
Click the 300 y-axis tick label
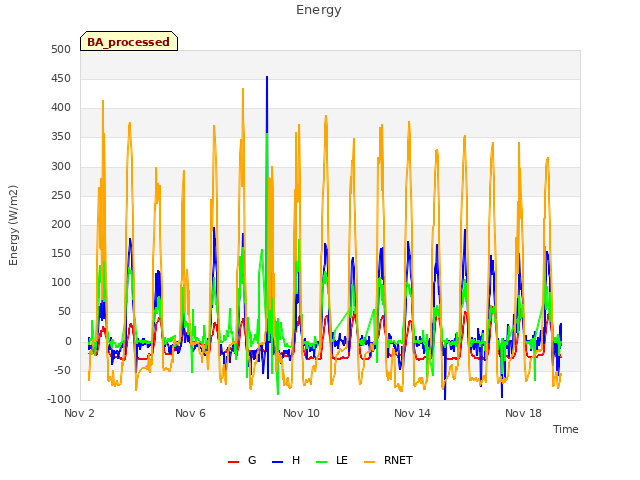[61, 167]
